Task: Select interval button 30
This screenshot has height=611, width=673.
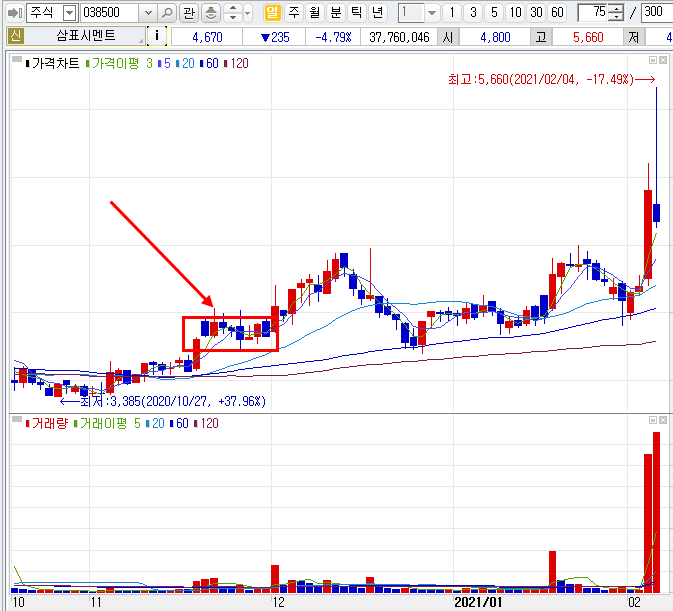Action: [537, 13]
